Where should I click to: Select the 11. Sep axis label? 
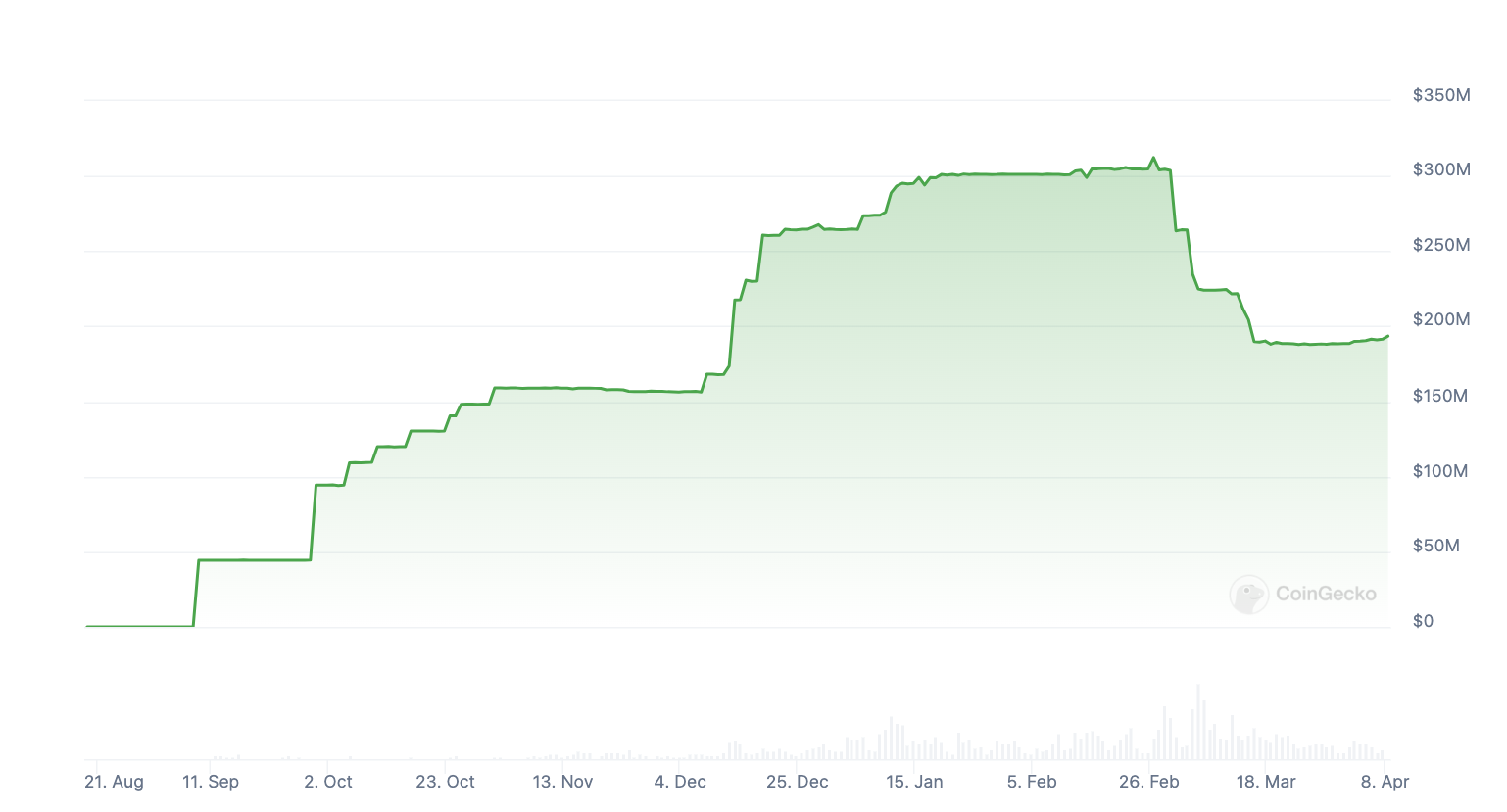(x=211, y=782)
